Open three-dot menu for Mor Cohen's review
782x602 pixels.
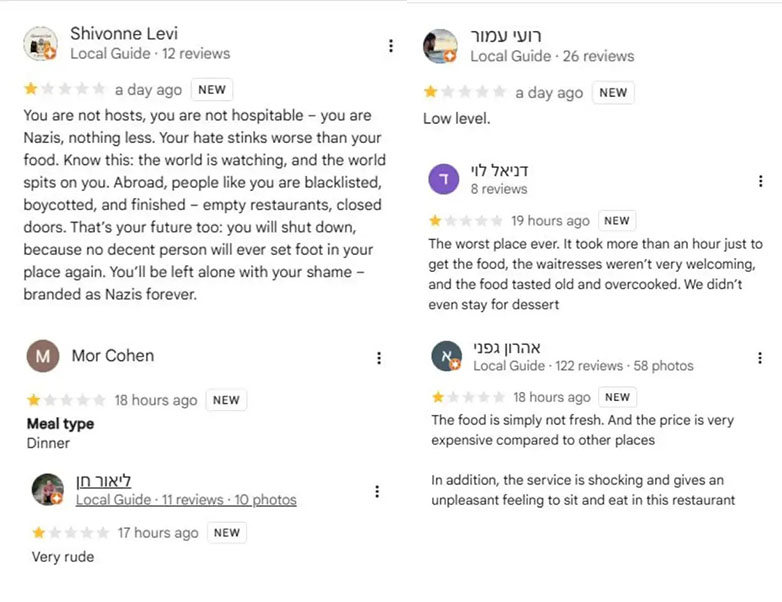378,358
